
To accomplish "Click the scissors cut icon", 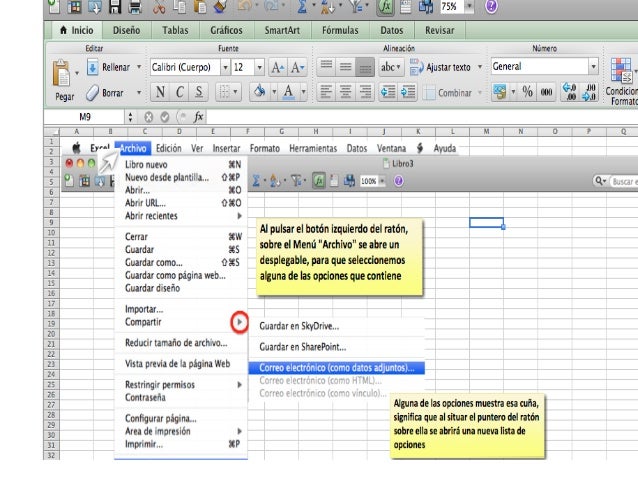I will (x=159, y=6).
